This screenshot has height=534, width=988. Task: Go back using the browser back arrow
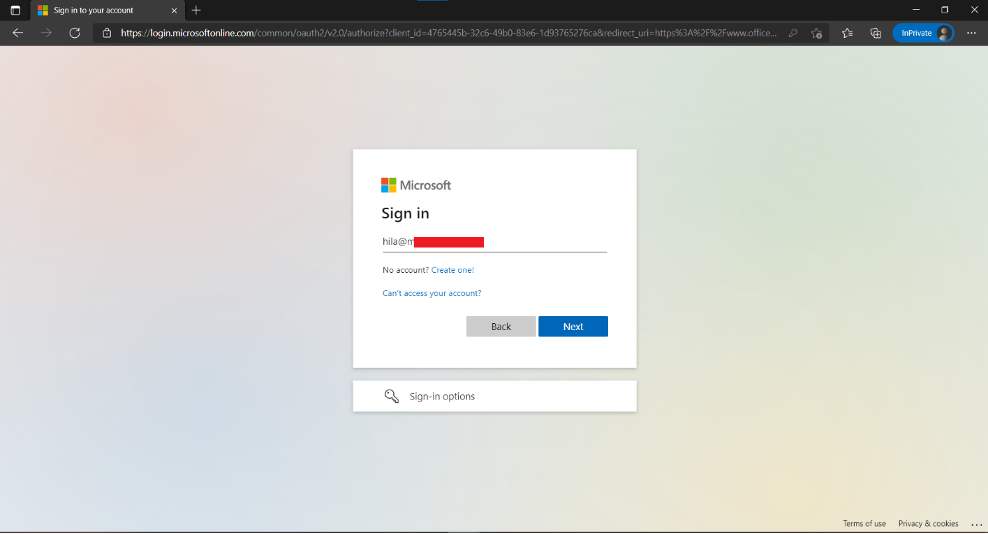pyautogui.click(x=18, y=33)
